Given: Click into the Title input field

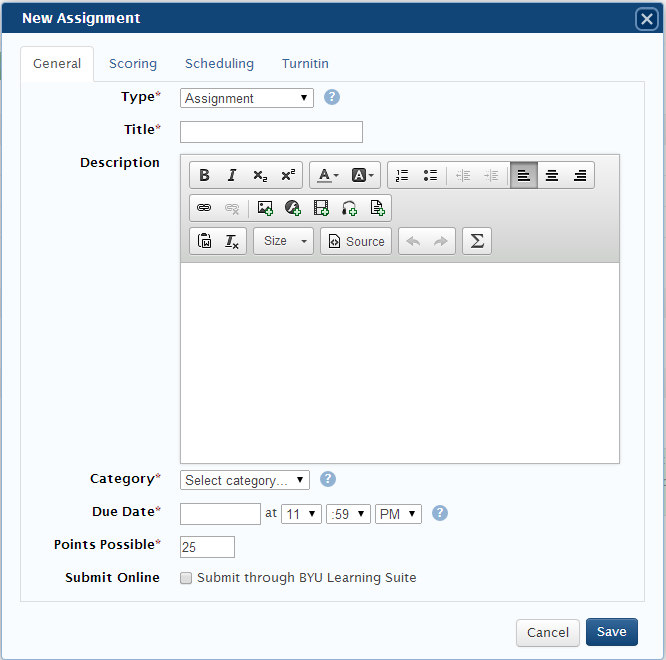Looking at the screenshot, I should click(x=271, y=132).
